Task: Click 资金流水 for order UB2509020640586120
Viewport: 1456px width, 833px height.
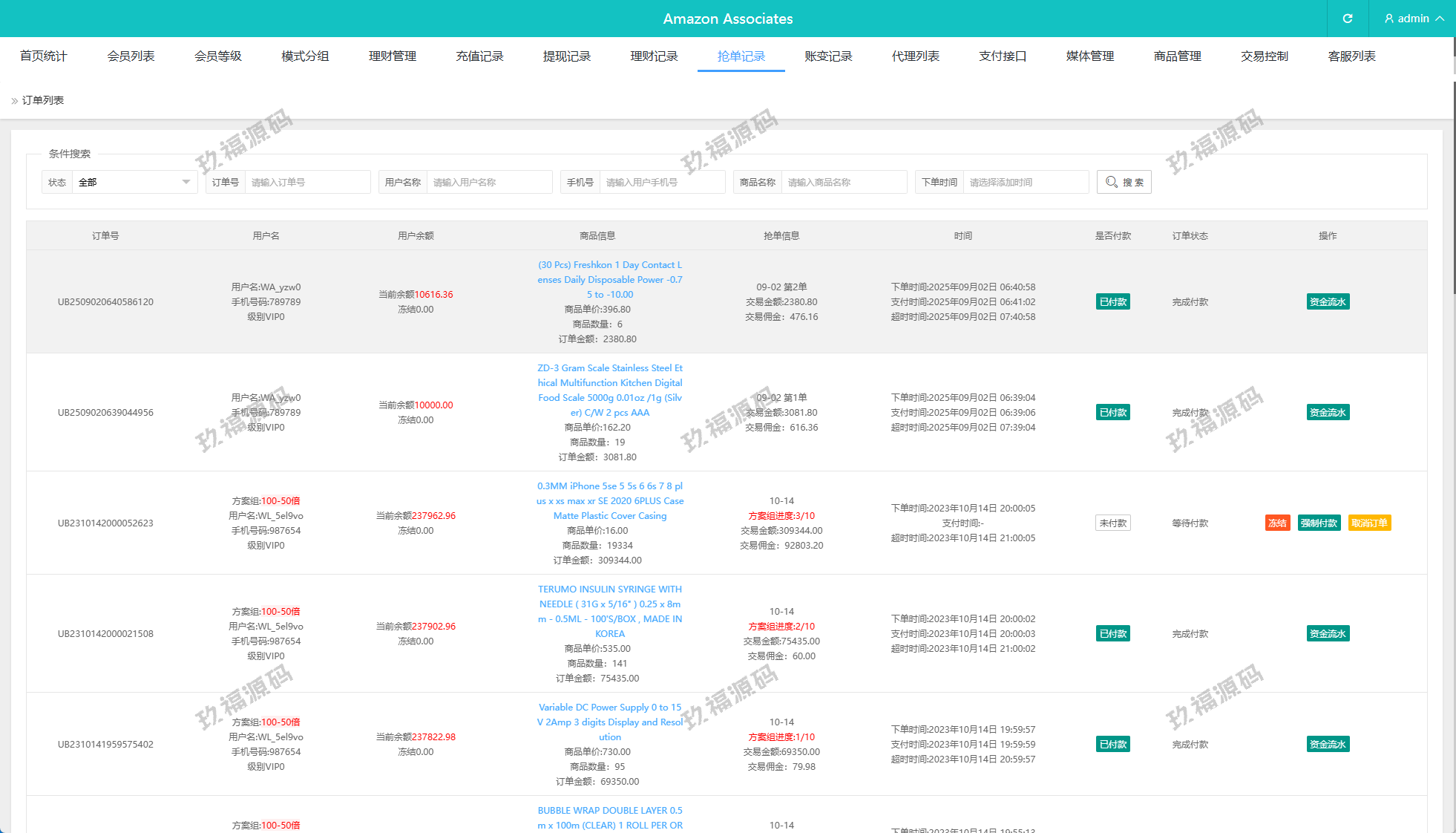Action: [1327, 302]
